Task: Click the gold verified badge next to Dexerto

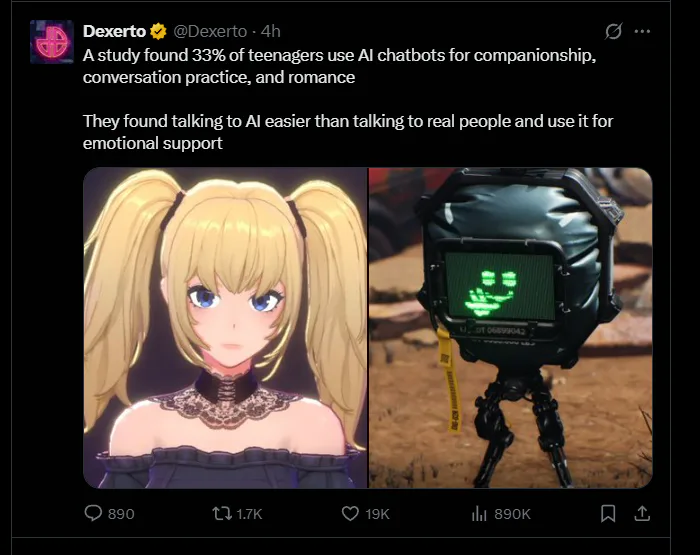Action: 158,31
